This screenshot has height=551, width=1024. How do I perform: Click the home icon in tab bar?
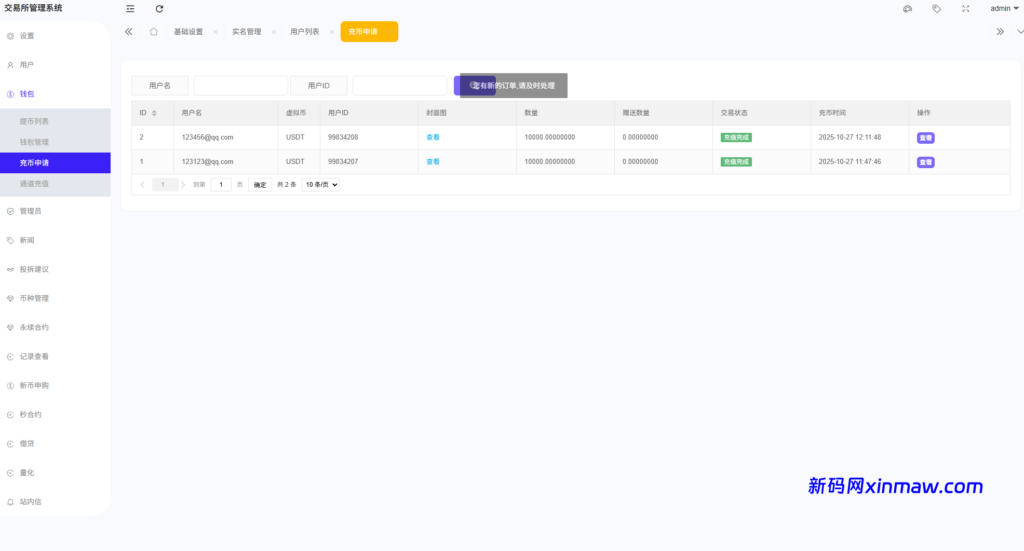(x=153, y=32)
